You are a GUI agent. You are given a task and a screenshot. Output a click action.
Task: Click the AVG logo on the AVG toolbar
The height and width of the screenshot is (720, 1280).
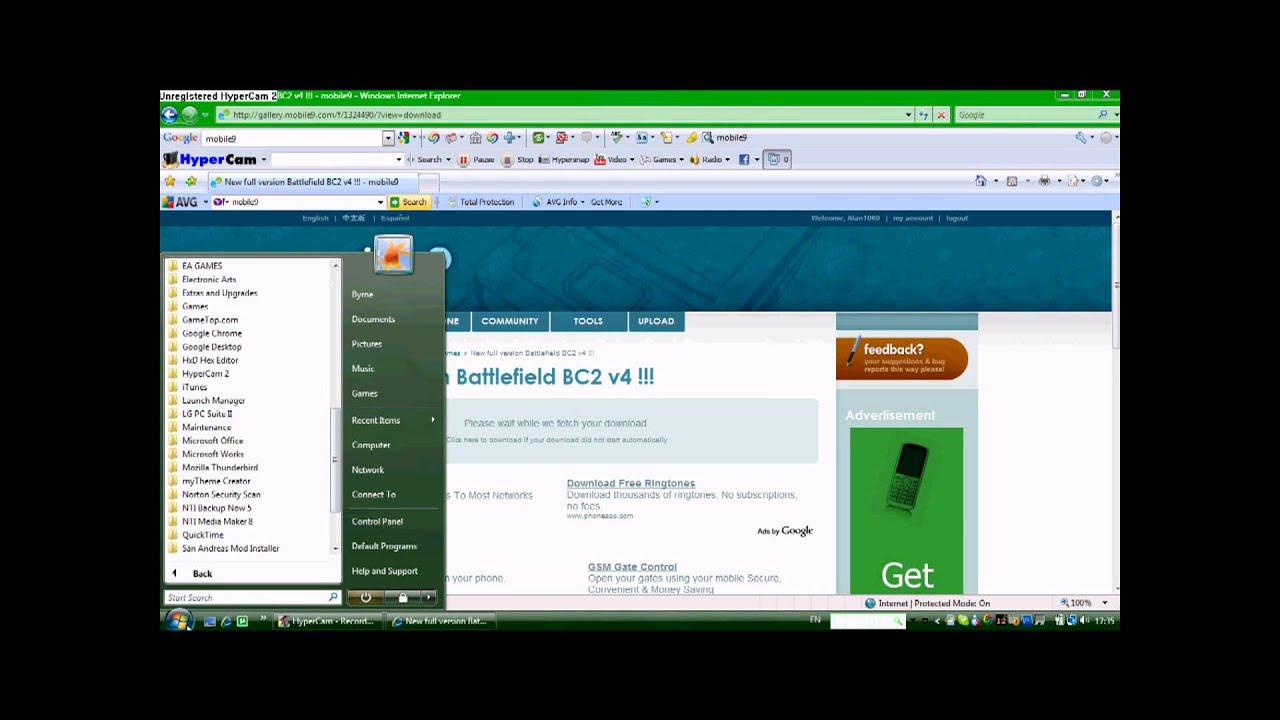181,202
